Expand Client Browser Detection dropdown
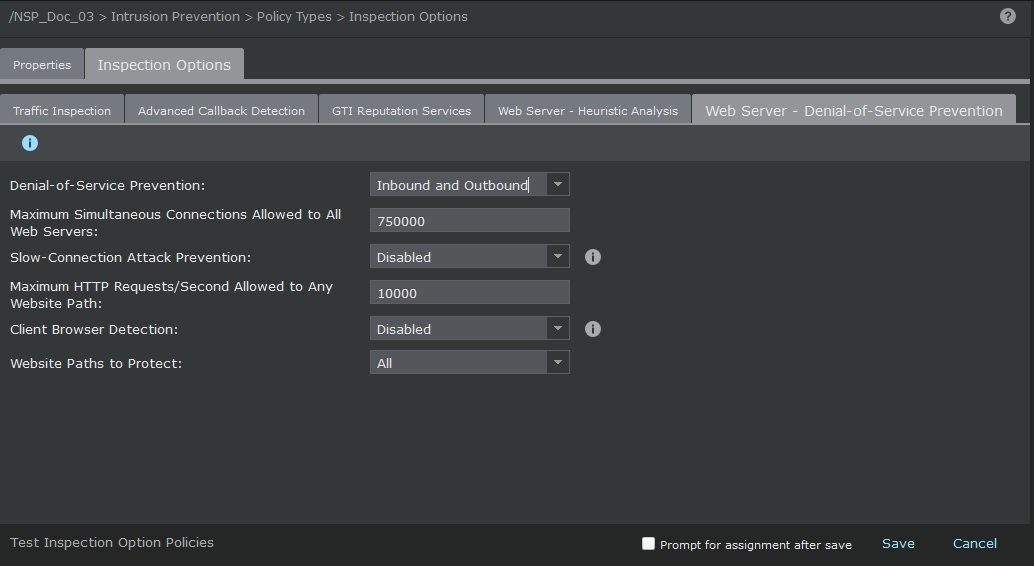 (x=558, y=328)
